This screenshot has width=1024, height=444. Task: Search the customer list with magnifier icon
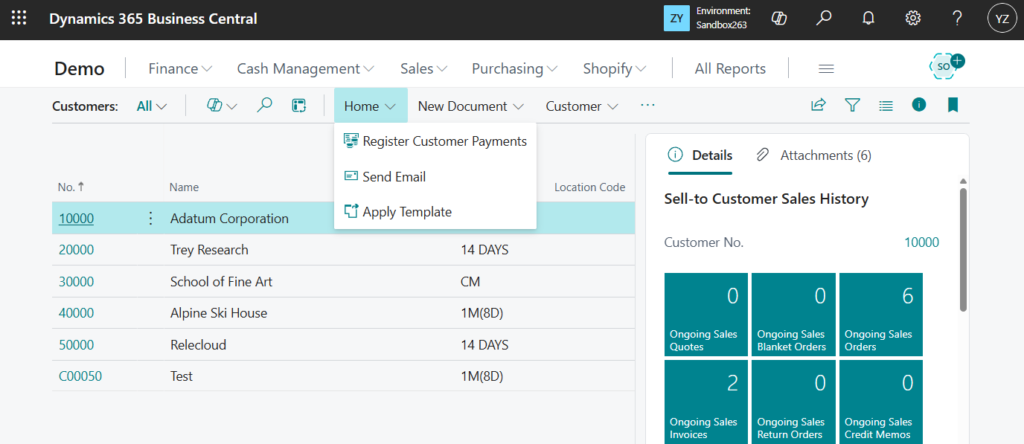click(x=265, y=105)
